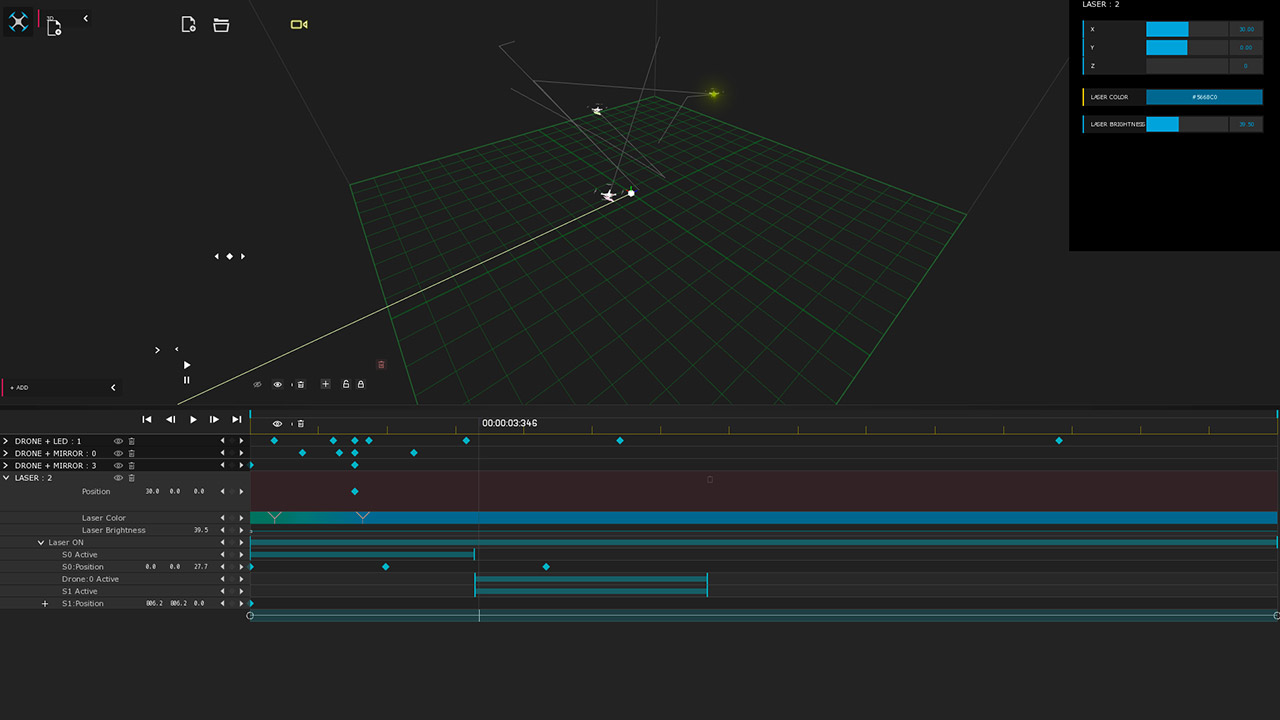This screenshot has height=720, width=1280.
Task: Delete the LASER : 2 track
Action: click(131, 478)
